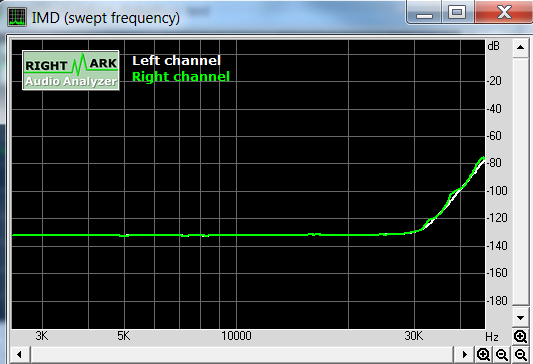
Task: Click the 10000 Hz axis label
Action: tap(236, 336)
